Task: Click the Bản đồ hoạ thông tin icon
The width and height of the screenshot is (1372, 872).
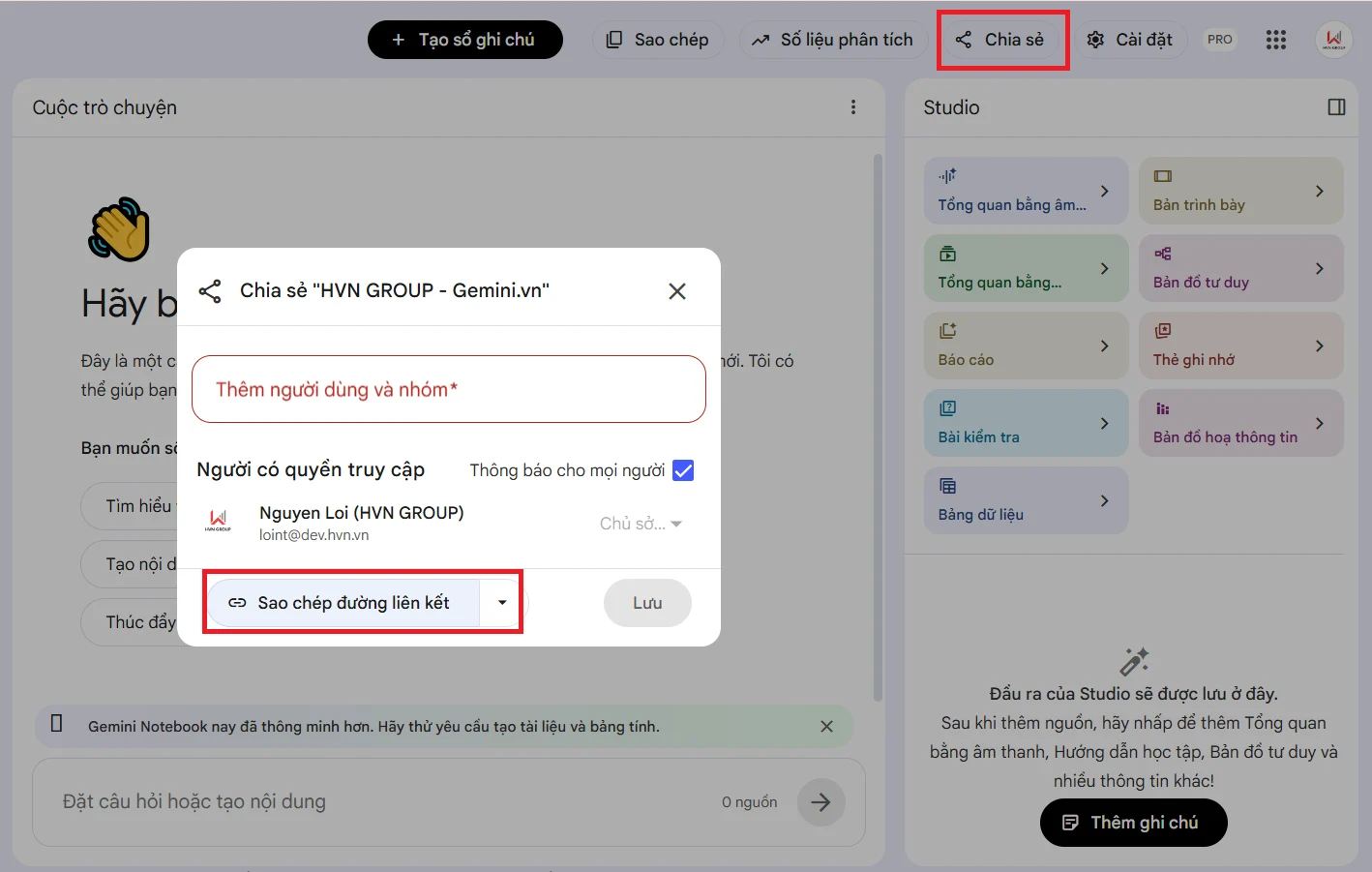Action: coord(1163,408)
